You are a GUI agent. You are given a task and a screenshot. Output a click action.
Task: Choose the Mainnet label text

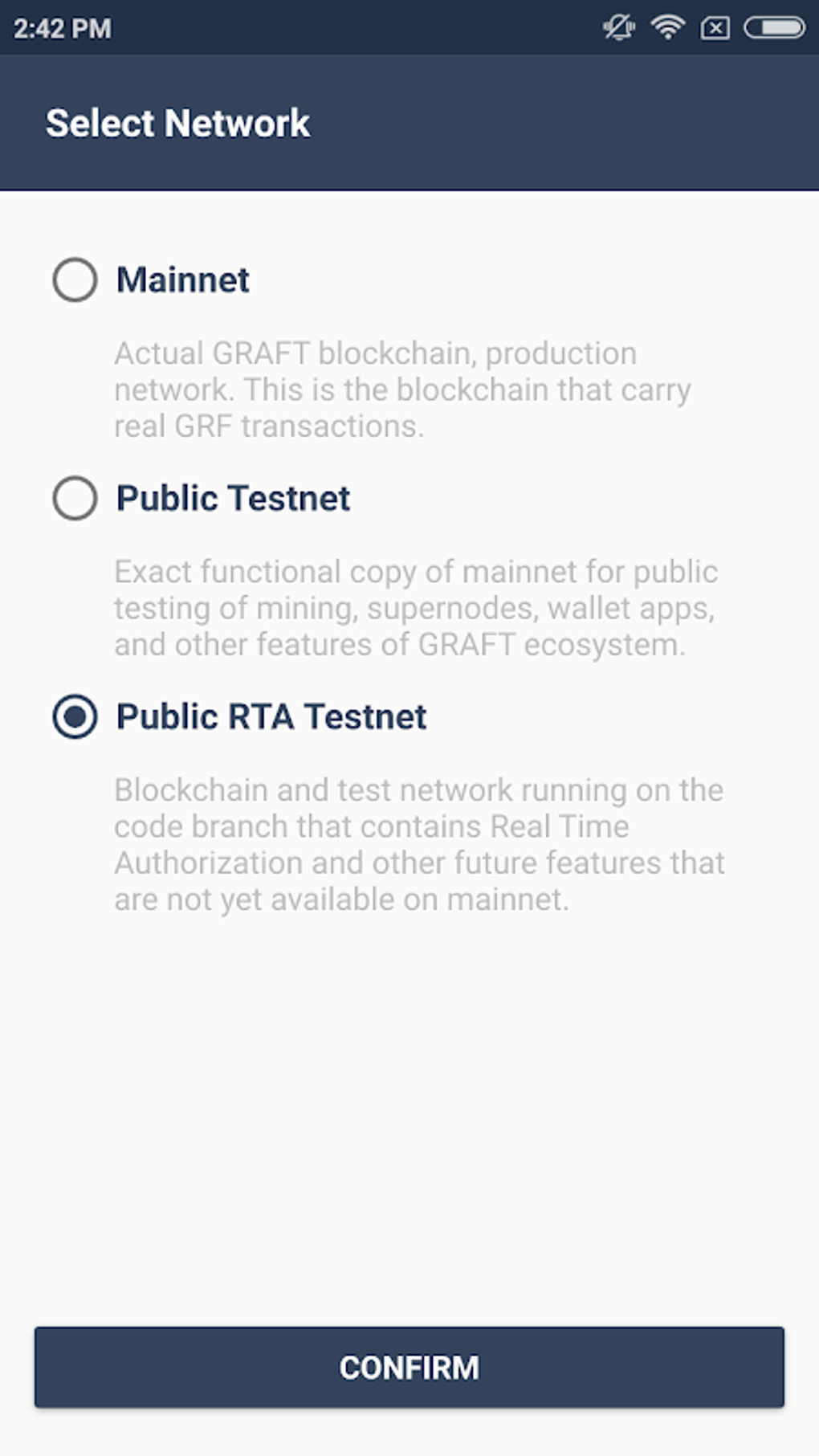click(x=183, y=280)
